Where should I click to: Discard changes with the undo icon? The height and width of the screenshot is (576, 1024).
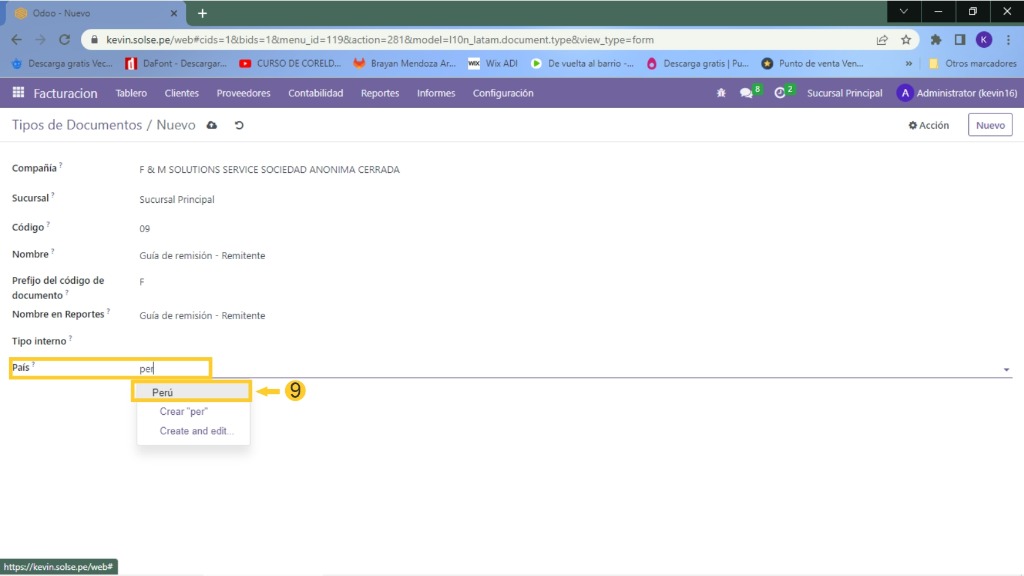(239, 126)
